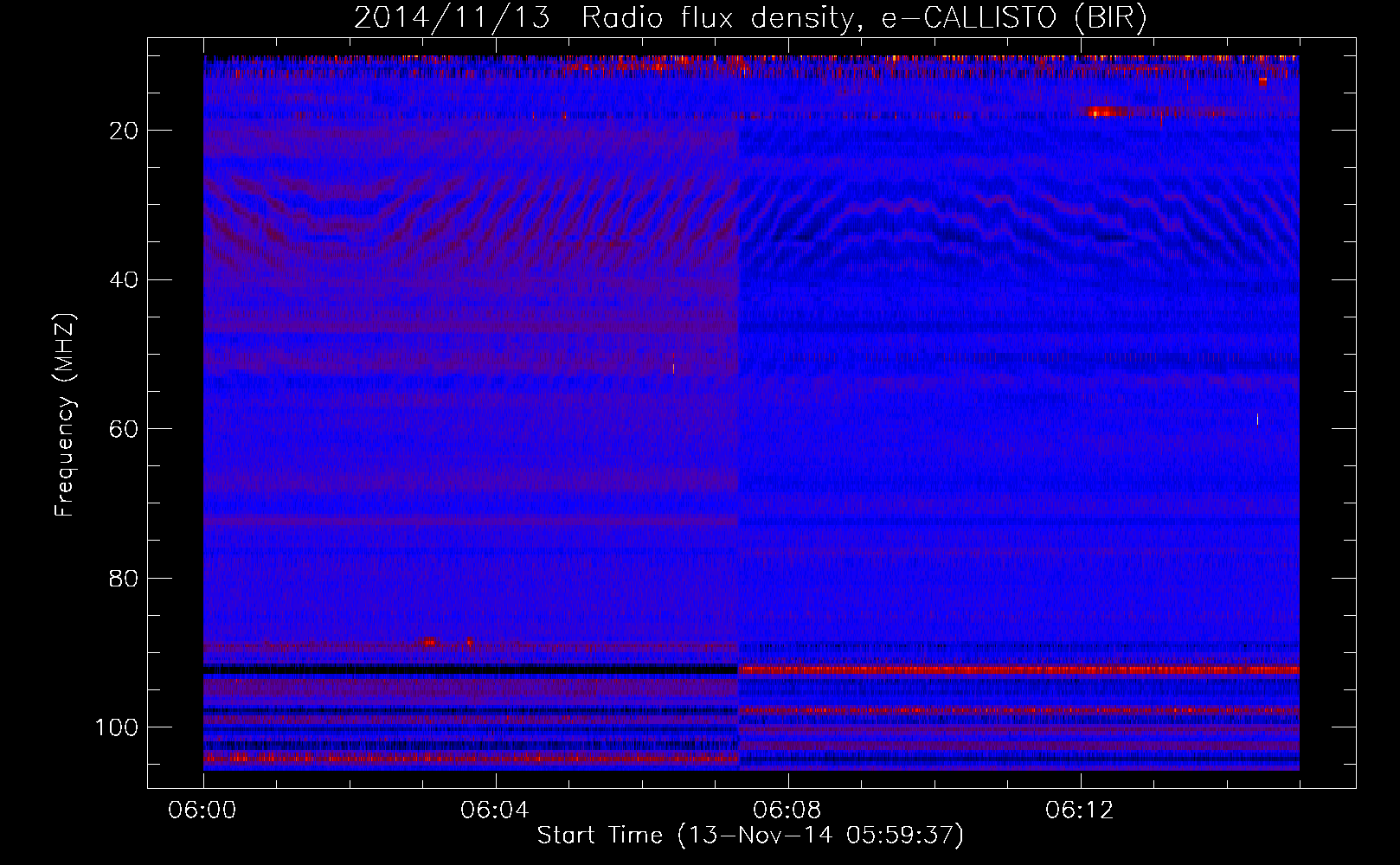1400x865 pixels.
Task: Click the date "2014/11/13" in the title
Action: pos(452,18)
